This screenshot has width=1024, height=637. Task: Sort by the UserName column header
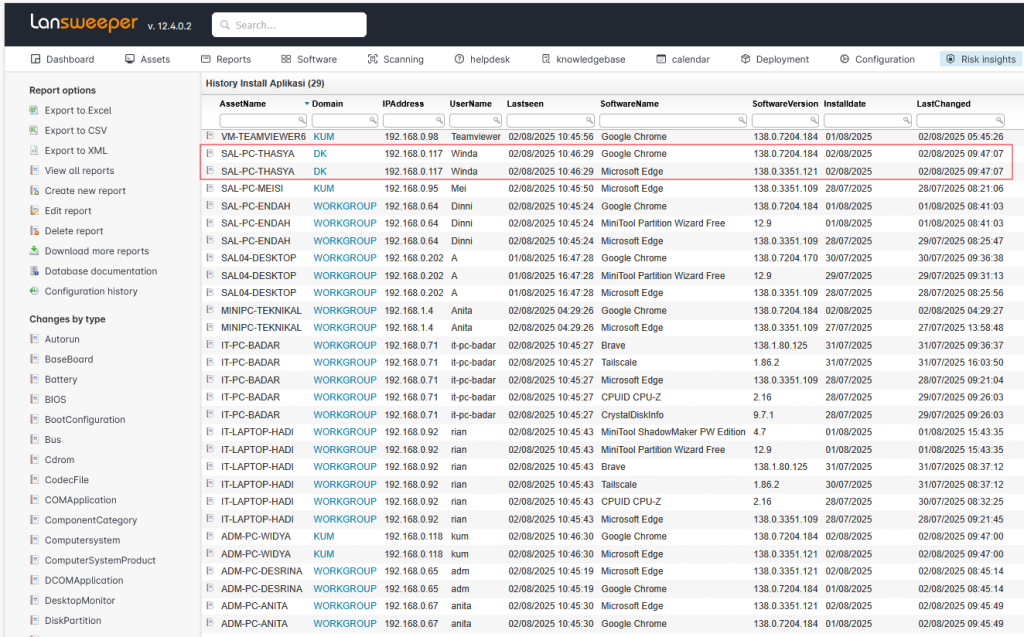click(x=470, y=103)
